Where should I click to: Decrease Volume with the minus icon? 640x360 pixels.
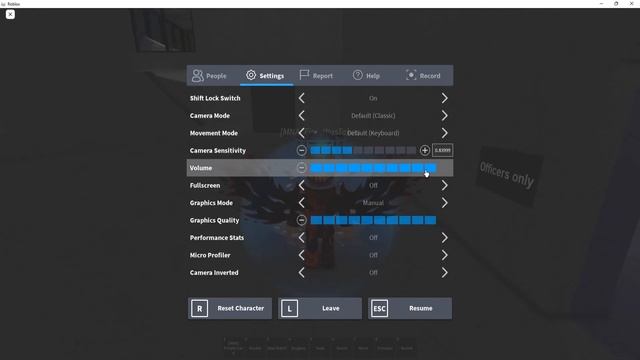point(301,168)
